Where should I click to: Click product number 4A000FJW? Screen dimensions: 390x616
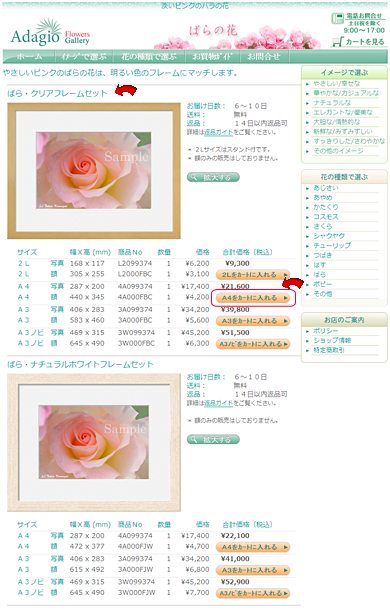pos(135,546)
